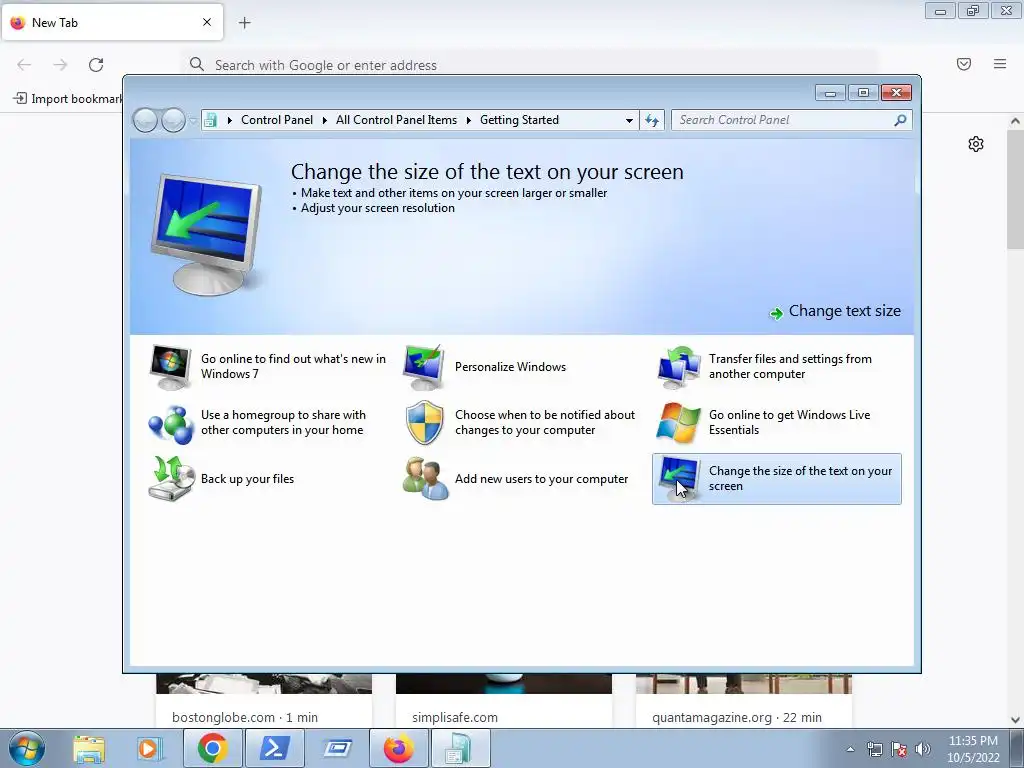The height and width of the screenshot is (768, 1024).
Task: Refresh the Control Panel address bar
Action: [x=652, y=120]
